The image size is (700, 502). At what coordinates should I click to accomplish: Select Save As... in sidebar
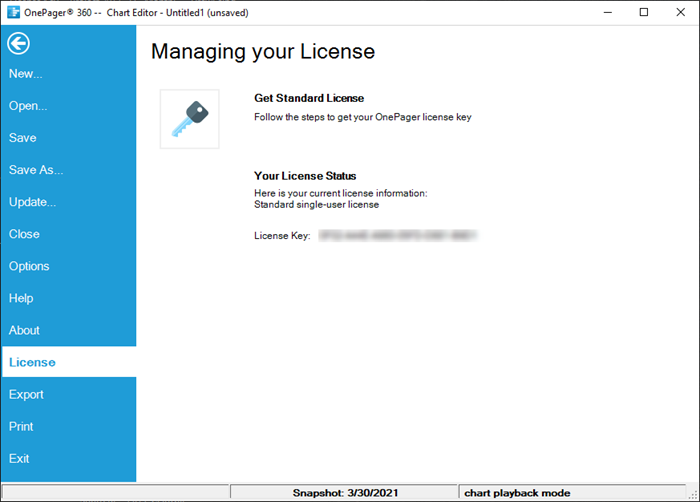pyautogui.click(x=36, y=170)
